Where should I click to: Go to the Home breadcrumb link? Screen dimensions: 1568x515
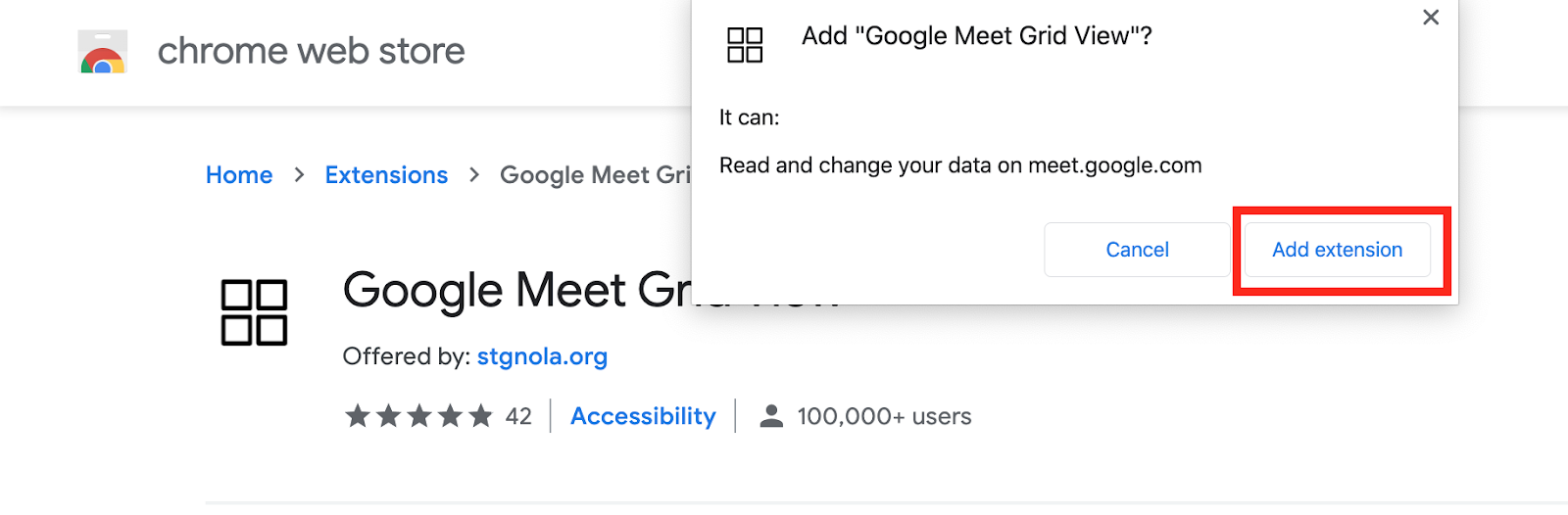click(239, 175)
